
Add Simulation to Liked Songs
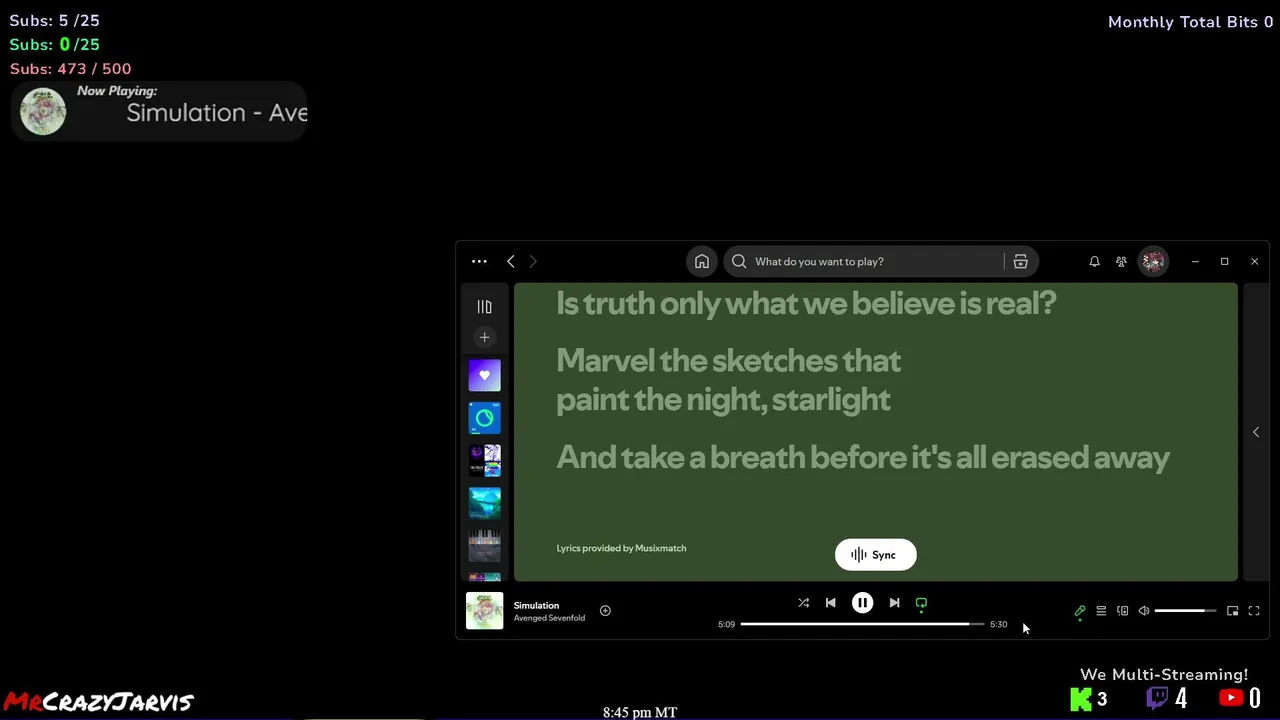click(605, 611)
